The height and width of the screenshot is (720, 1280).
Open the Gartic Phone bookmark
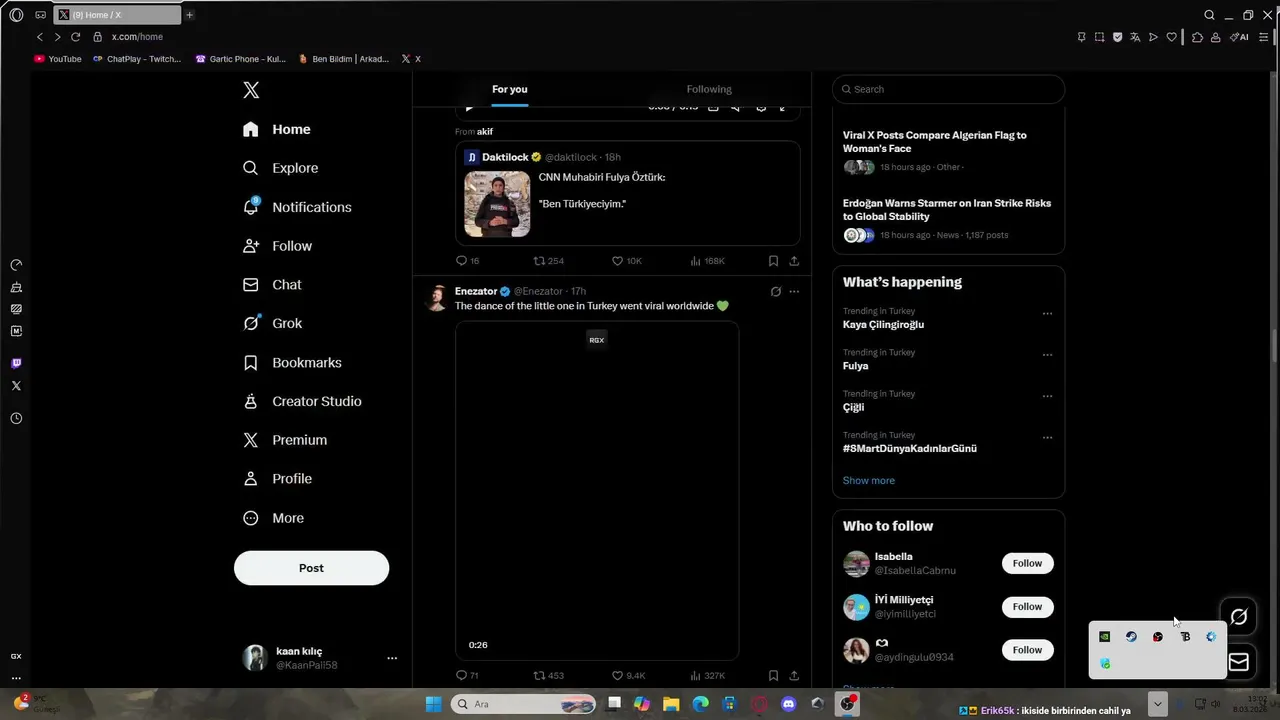point(240,59)
